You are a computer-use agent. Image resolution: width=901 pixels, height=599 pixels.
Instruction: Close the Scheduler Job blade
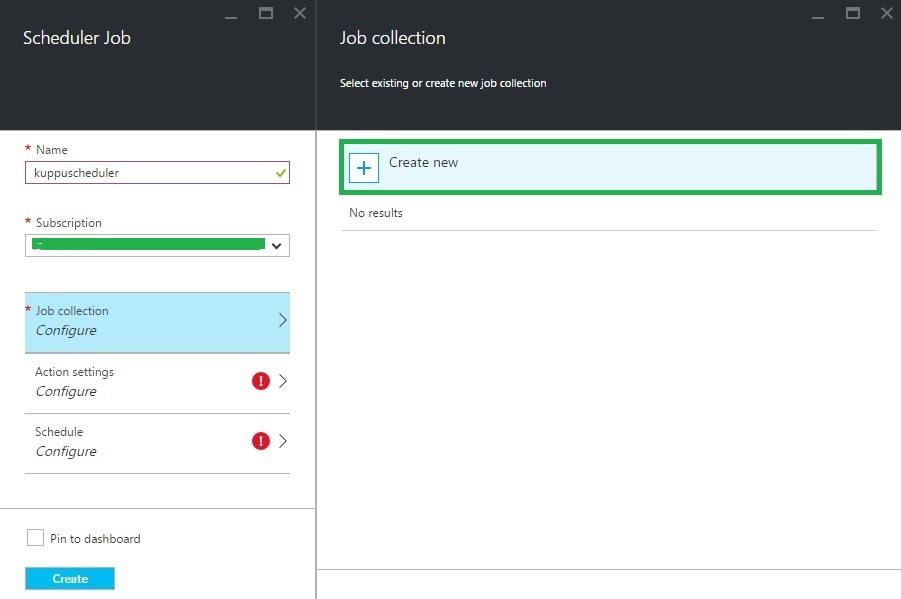[x=300, y=13]
